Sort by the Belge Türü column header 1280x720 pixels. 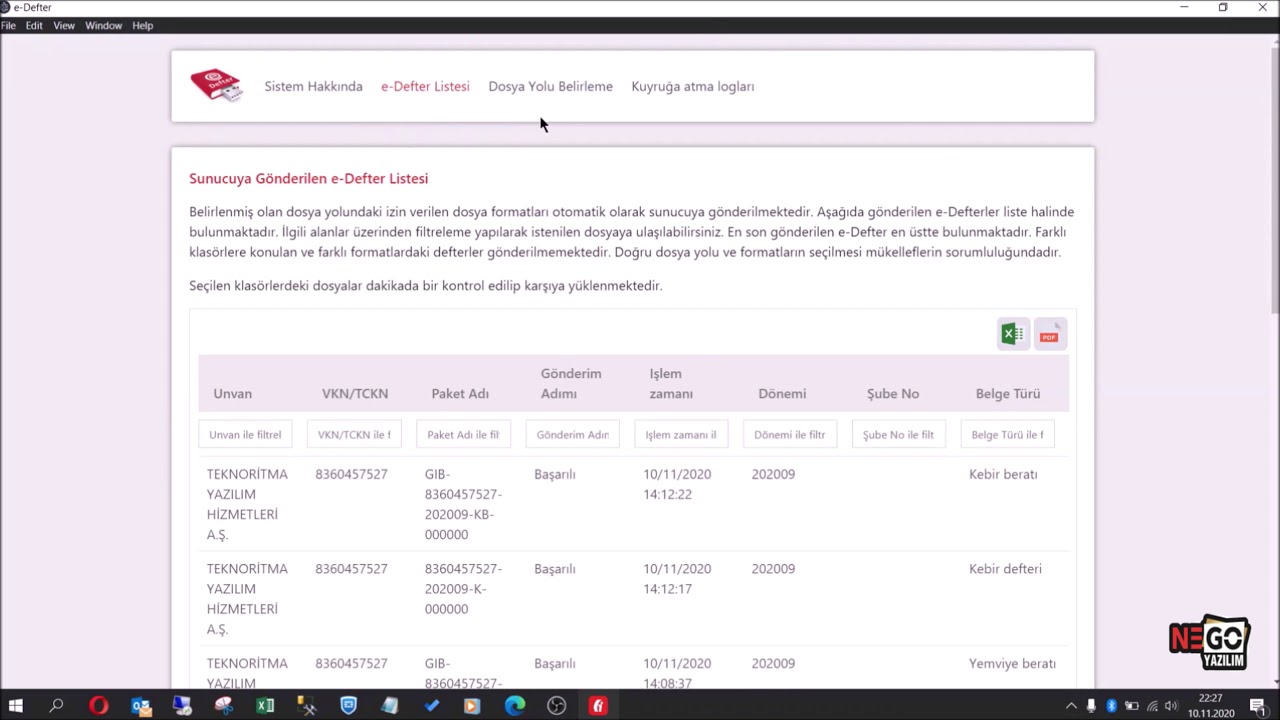tap(1008, 393)
